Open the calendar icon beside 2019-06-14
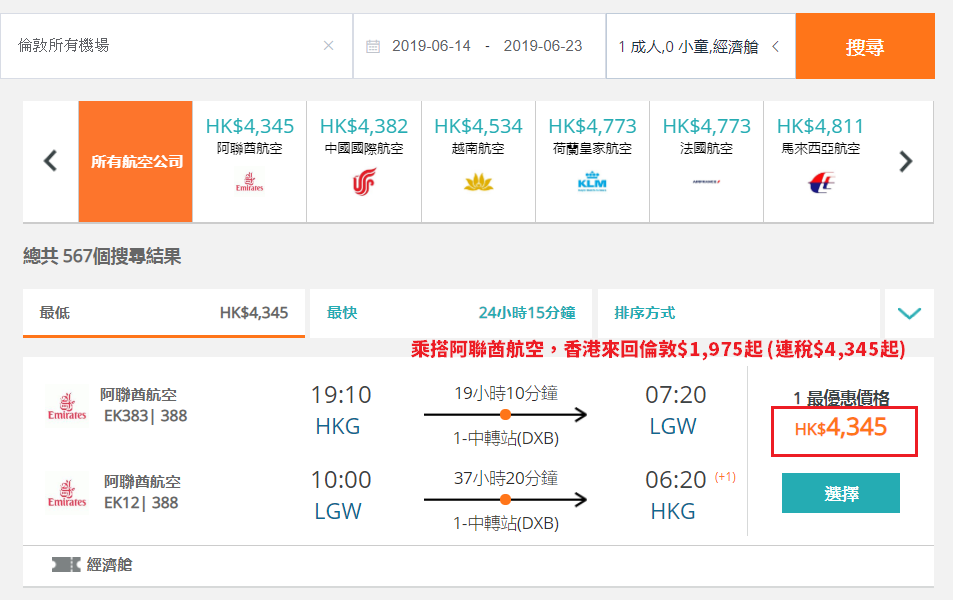The image size is (953, 600). pos(373,46)
